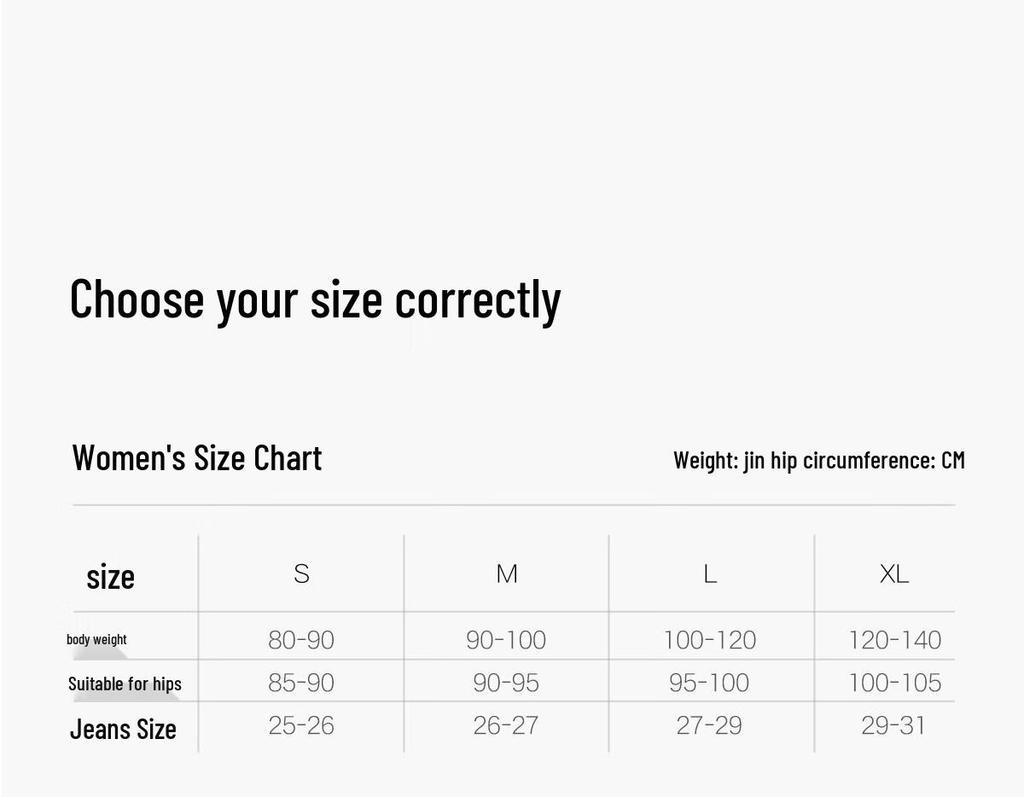Click the 'size' row label

(x=110, y=577)
